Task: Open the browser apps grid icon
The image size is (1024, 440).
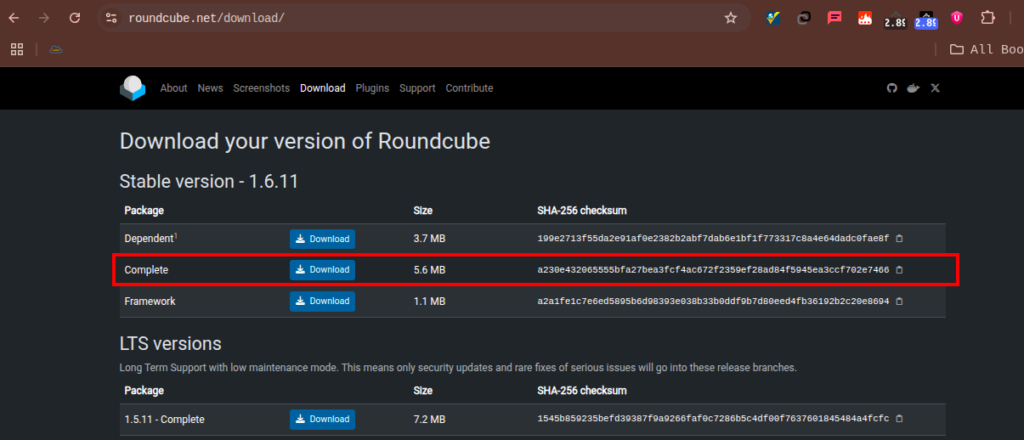Action: point(17,49)
